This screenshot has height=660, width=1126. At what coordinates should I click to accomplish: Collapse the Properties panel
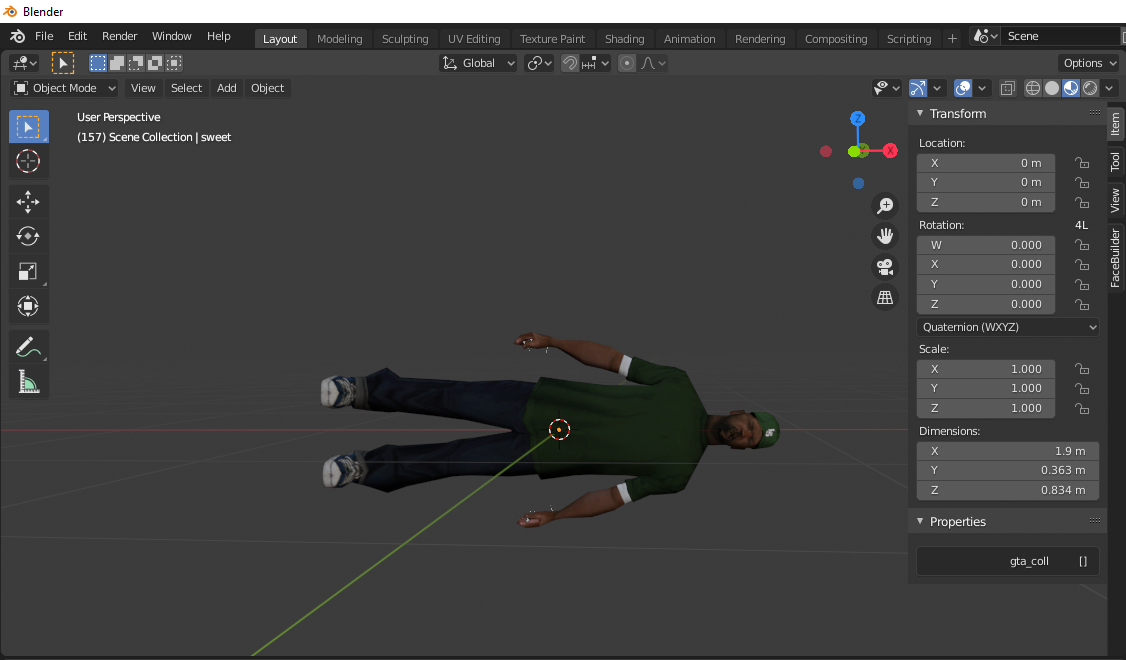[921, 521]
